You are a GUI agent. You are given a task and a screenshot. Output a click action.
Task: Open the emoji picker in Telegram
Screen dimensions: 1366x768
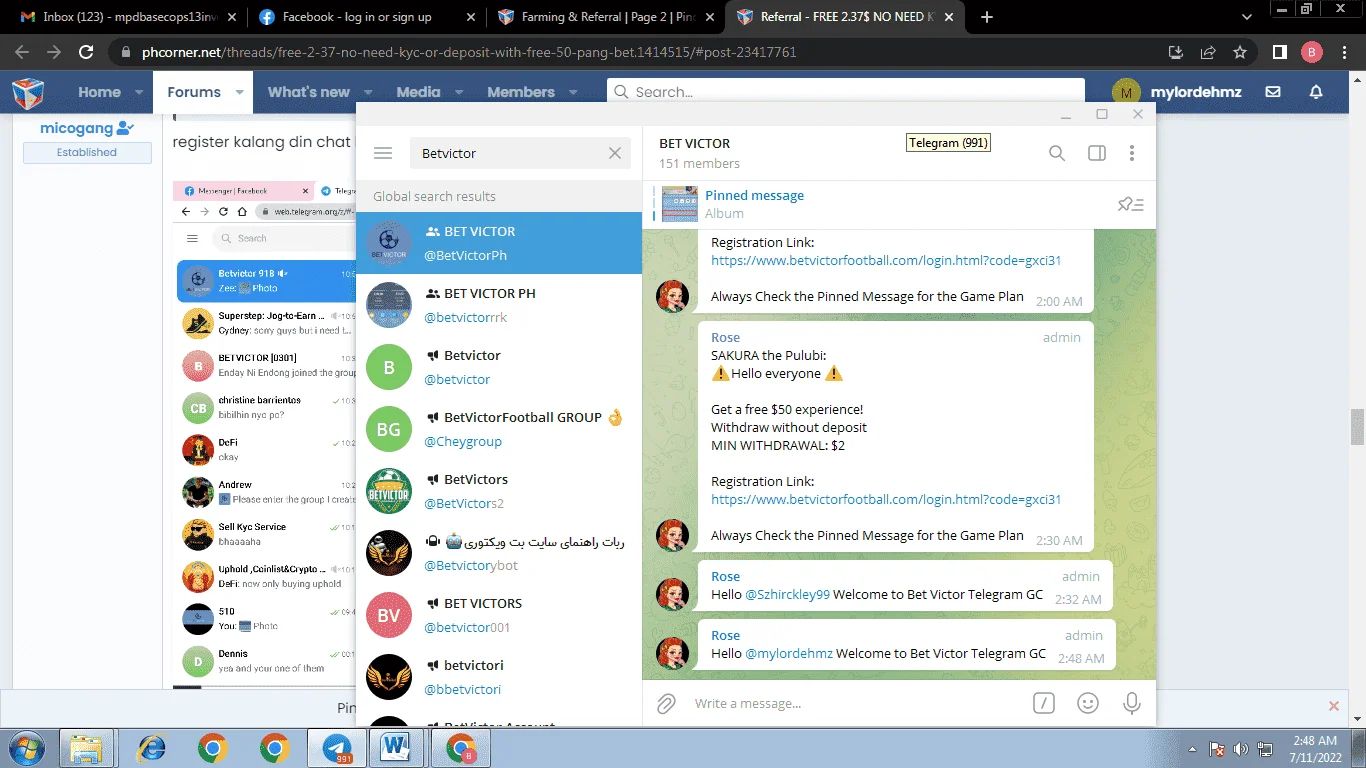coord(1088,703)
